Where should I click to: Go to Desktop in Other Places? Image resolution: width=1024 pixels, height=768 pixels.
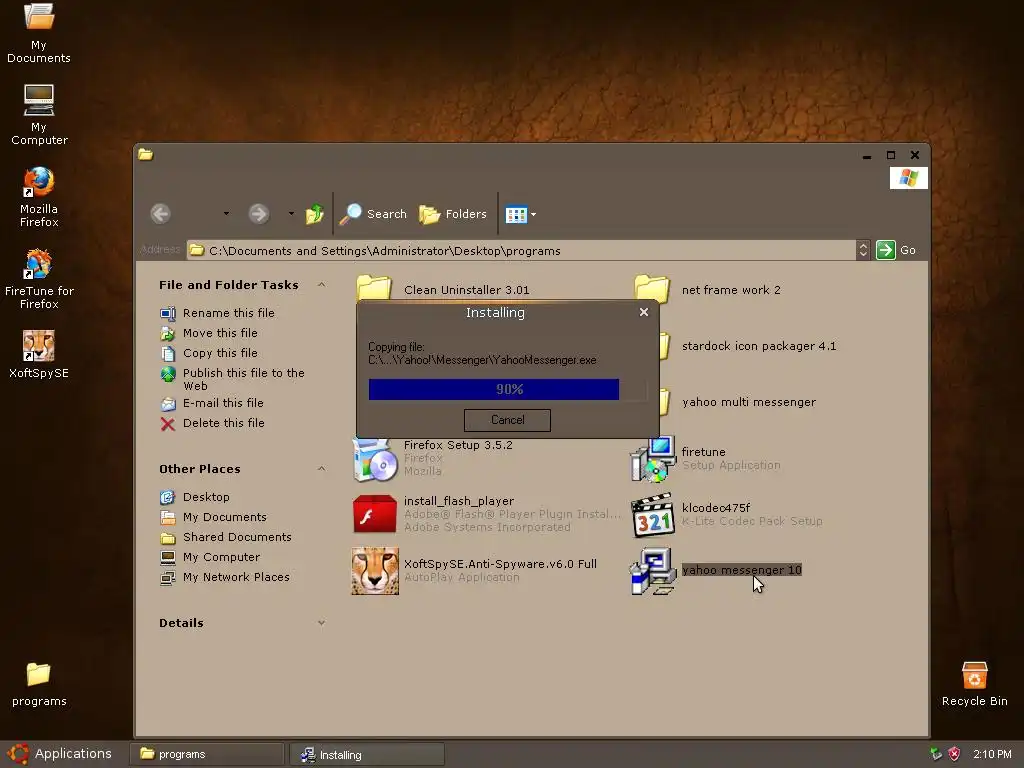pyautogui.click(x=195, y=497)
